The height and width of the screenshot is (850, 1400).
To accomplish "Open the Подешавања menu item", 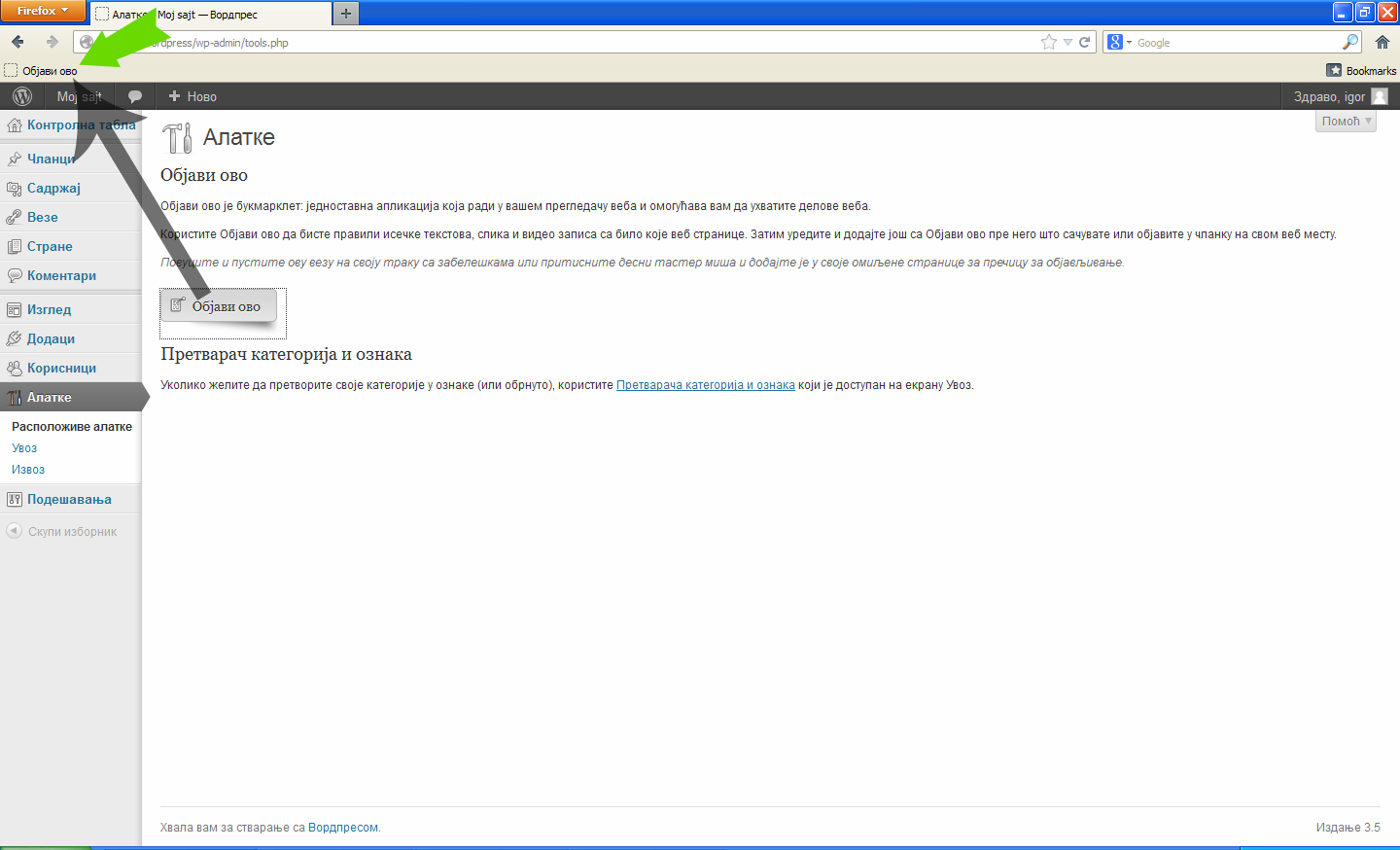I will point(70,499).
